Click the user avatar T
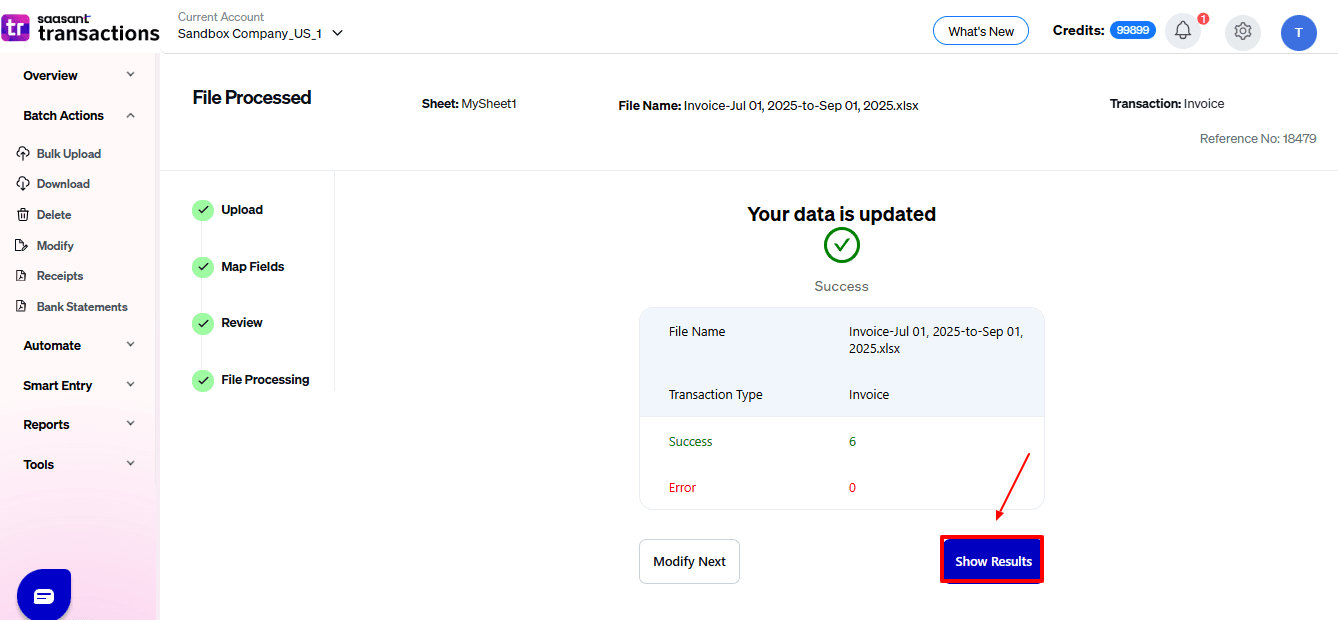This screenshot has height=620, width=1338. coord(1298,32)
